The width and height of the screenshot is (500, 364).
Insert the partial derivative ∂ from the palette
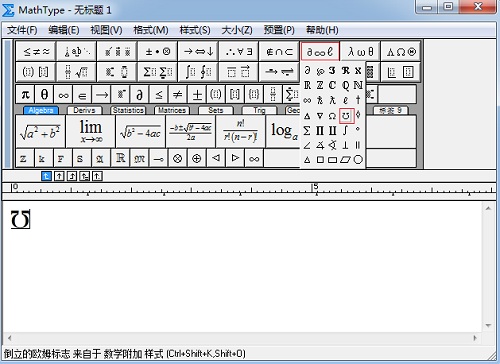(x=307, y=70)
